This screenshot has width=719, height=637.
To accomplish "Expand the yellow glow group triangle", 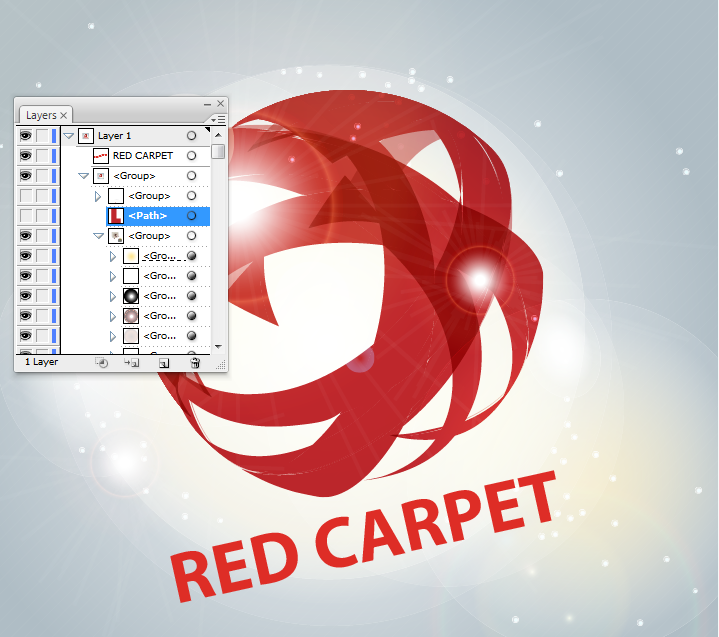I will [x=113, y=256].
